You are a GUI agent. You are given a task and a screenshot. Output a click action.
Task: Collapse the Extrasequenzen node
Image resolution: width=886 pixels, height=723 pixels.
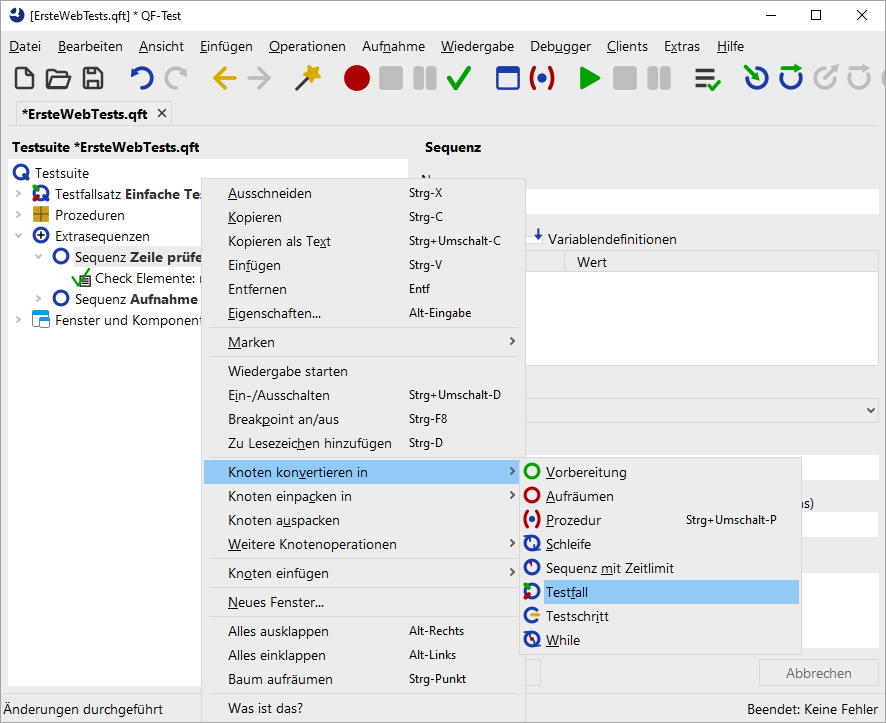19,236
